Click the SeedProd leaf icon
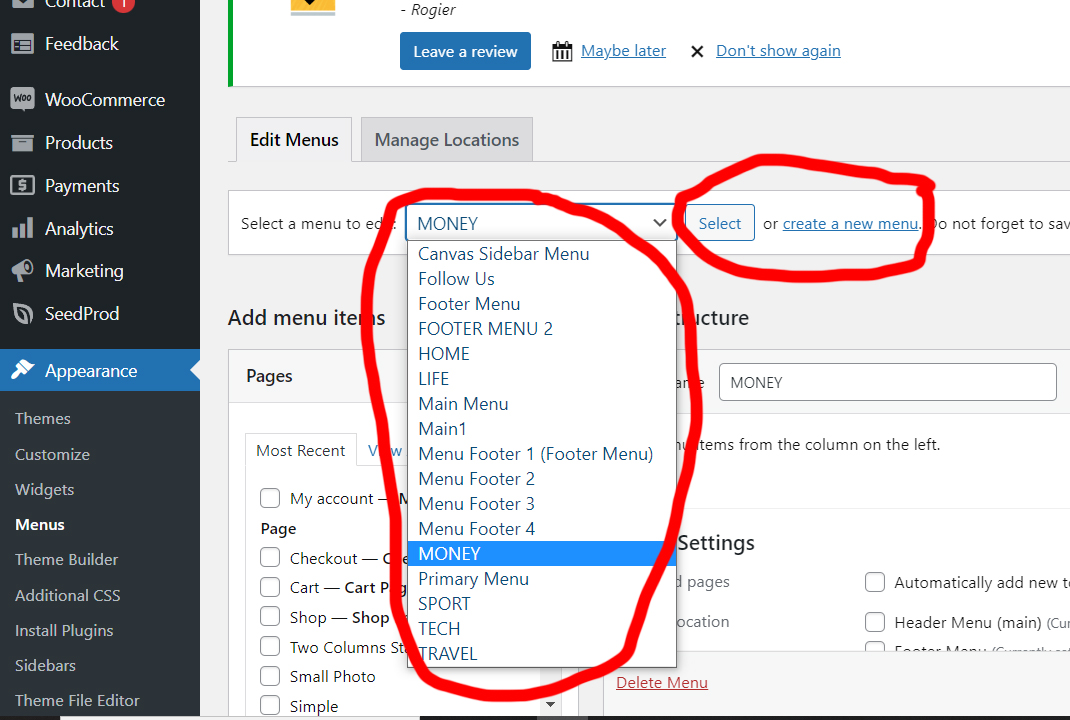This screenshot has width=1070, height=720. coord(23,314)
